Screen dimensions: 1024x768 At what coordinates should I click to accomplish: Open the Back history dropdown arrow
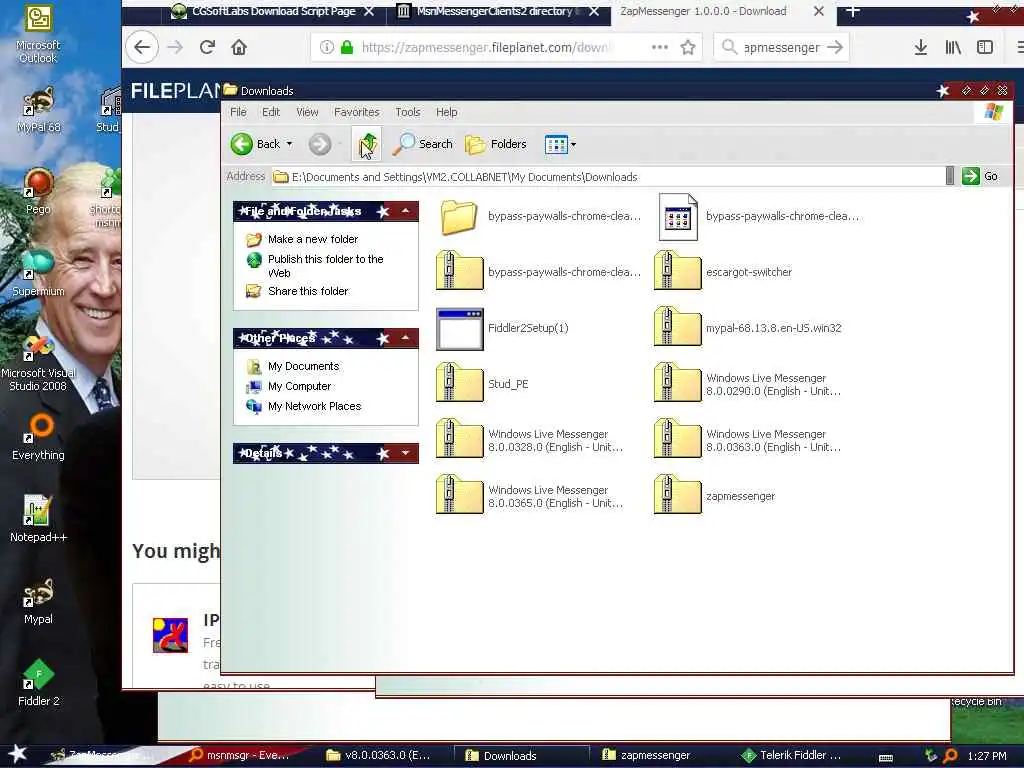(x=289, y=144)
